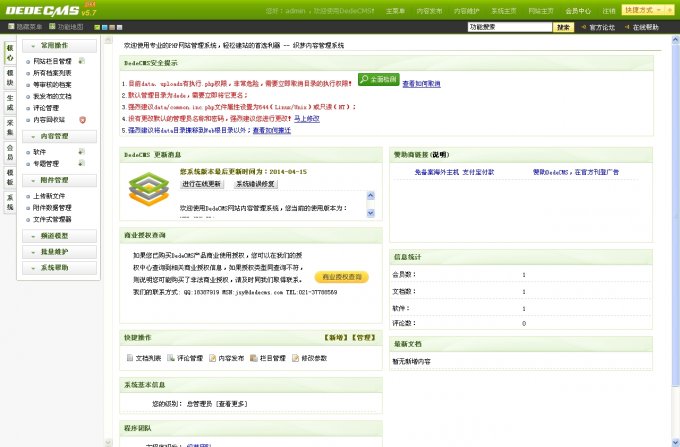Screen dimensions: 680x447
Task: Collapse the 内容管理 menu section
Action: 59,136
